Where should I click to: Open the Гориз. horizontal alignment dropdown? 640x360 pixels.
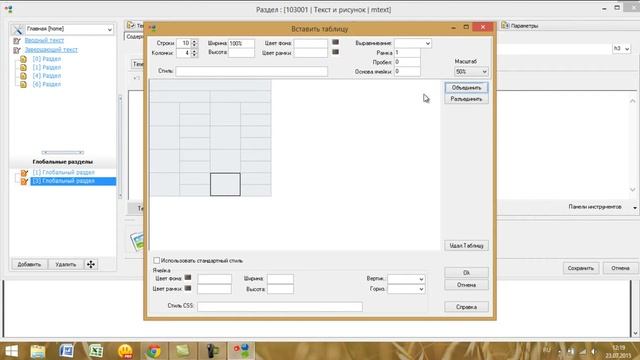click(421, 289)
